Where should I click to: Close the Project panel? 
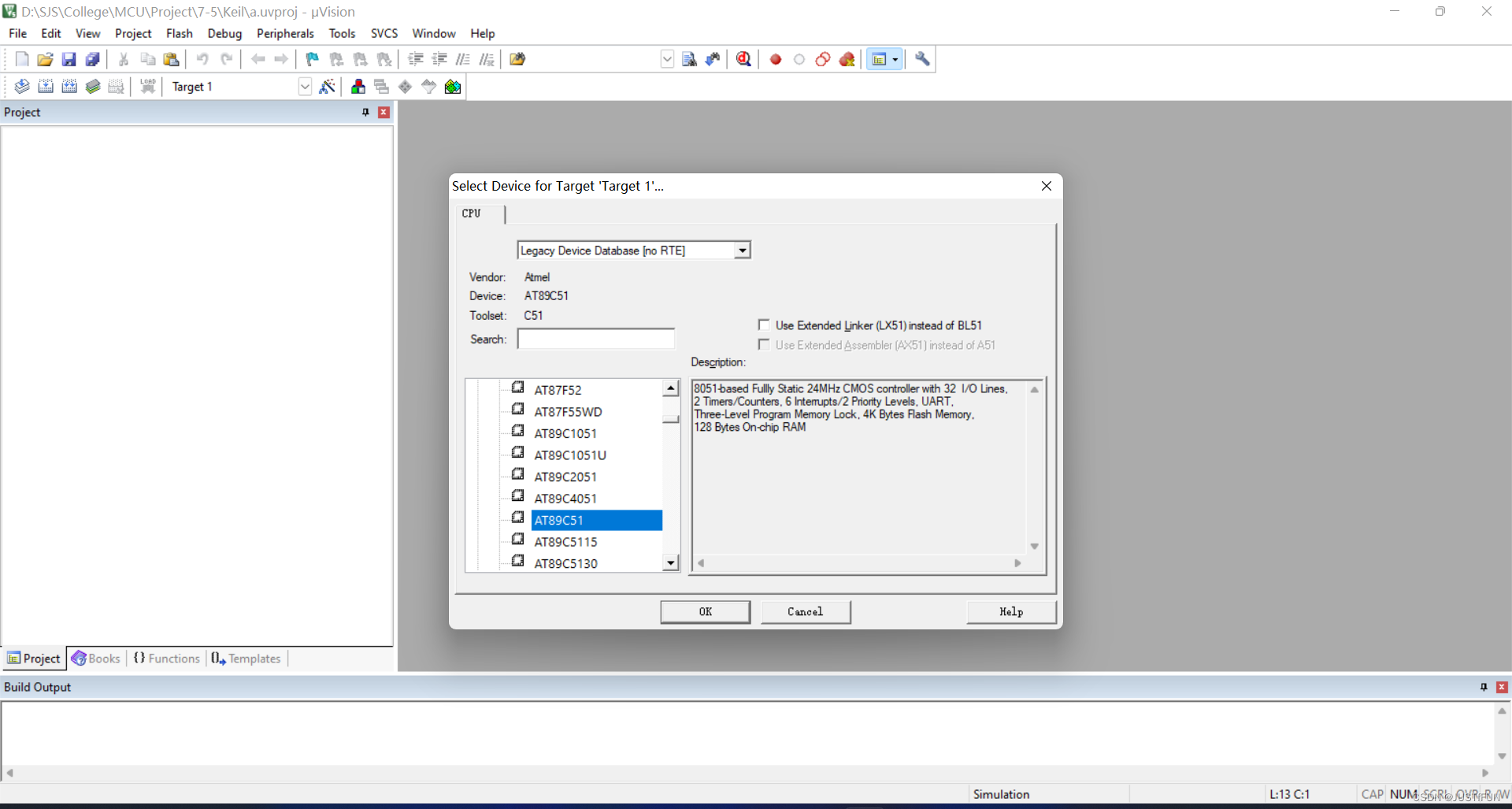tap(384, 113)
